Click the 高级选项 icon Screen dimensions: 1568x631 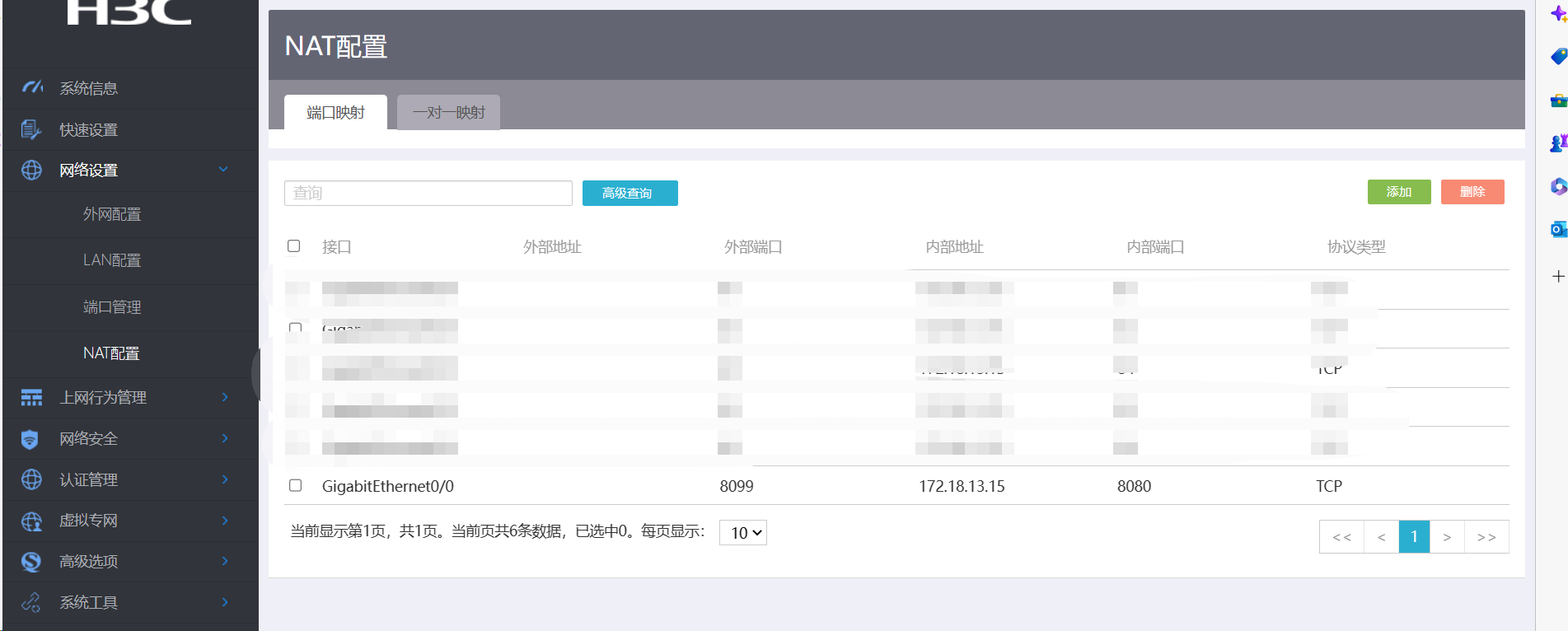(31, 562)
